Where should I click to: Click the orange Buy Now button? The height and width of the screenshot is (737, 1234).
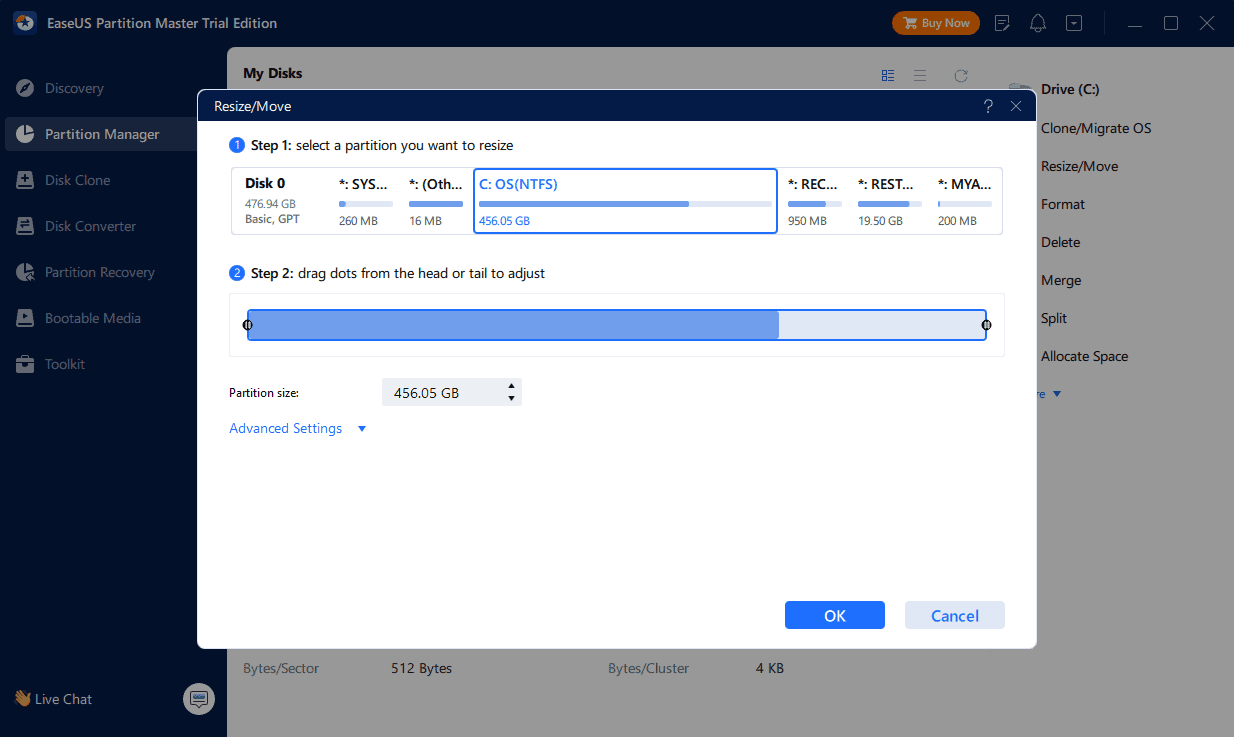936,23
